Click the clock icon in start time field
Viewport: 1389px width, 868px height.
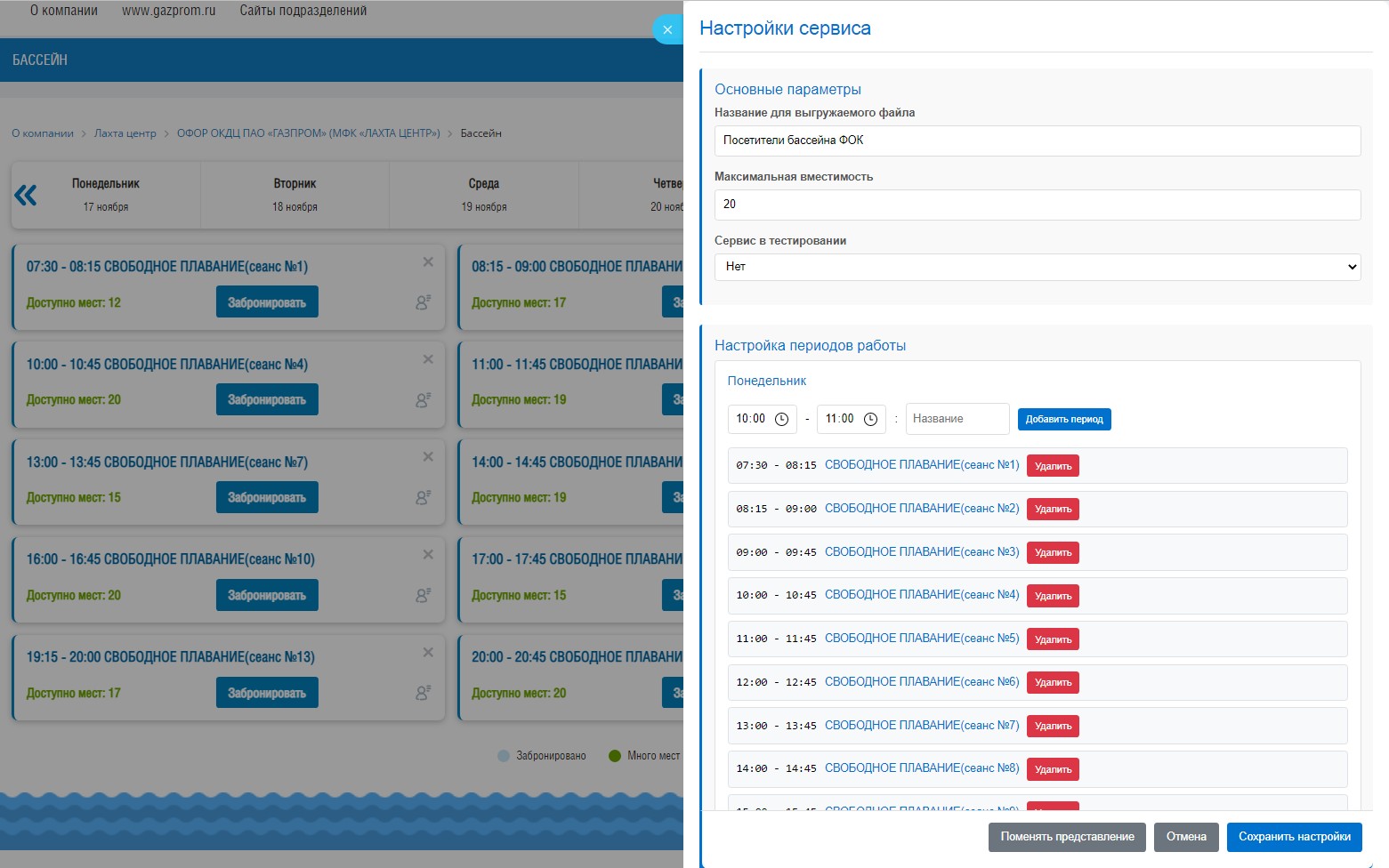click(x=781, y=419)
